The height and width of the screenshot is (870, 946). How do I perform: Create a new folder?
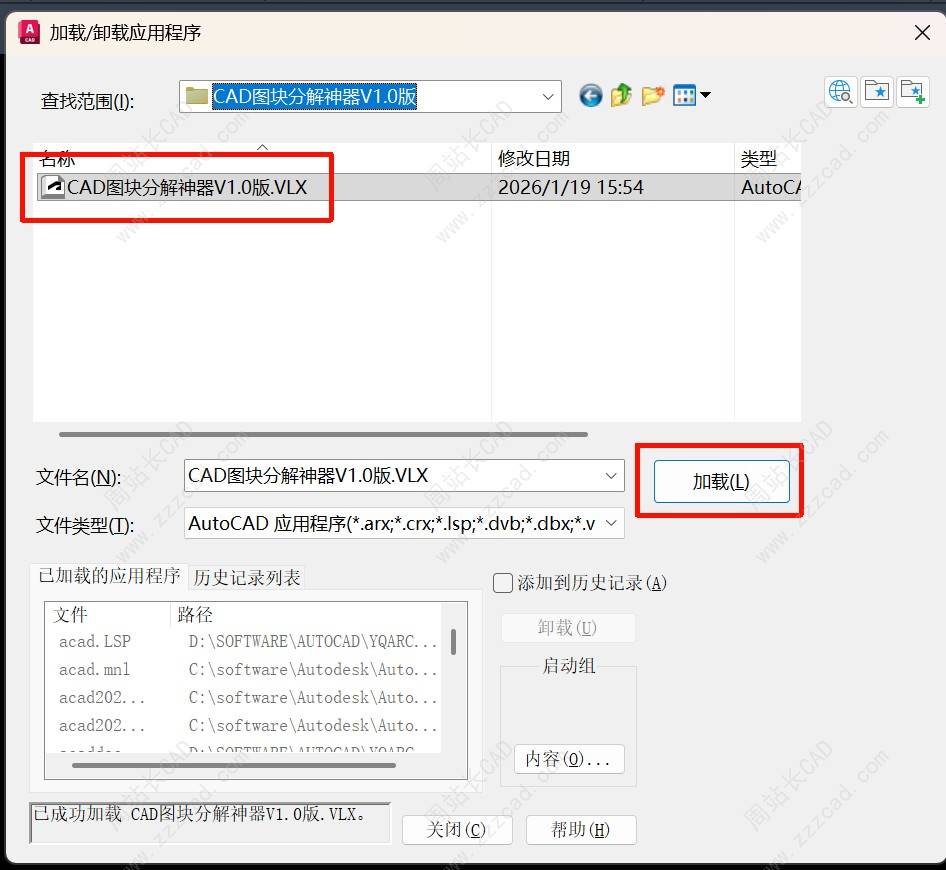coord(653,96)
